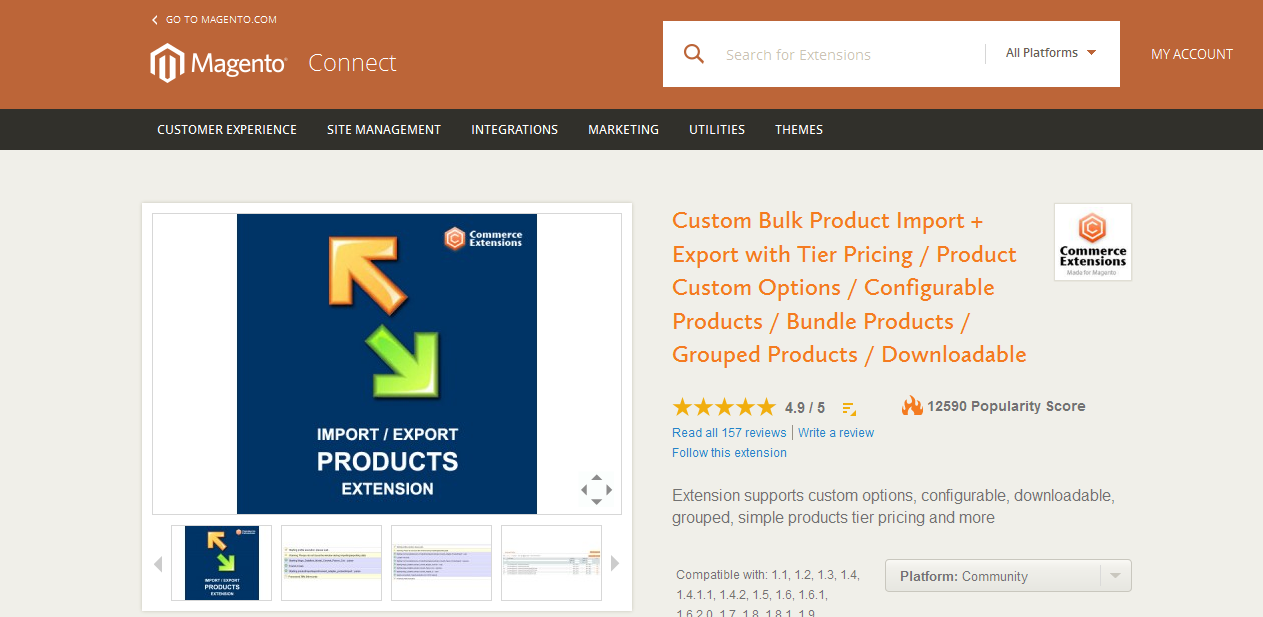Image resolution: width=1263 pixels, height=617 pixels.
Task: Click the main Import / Export Products image
Action: point(387,364)
